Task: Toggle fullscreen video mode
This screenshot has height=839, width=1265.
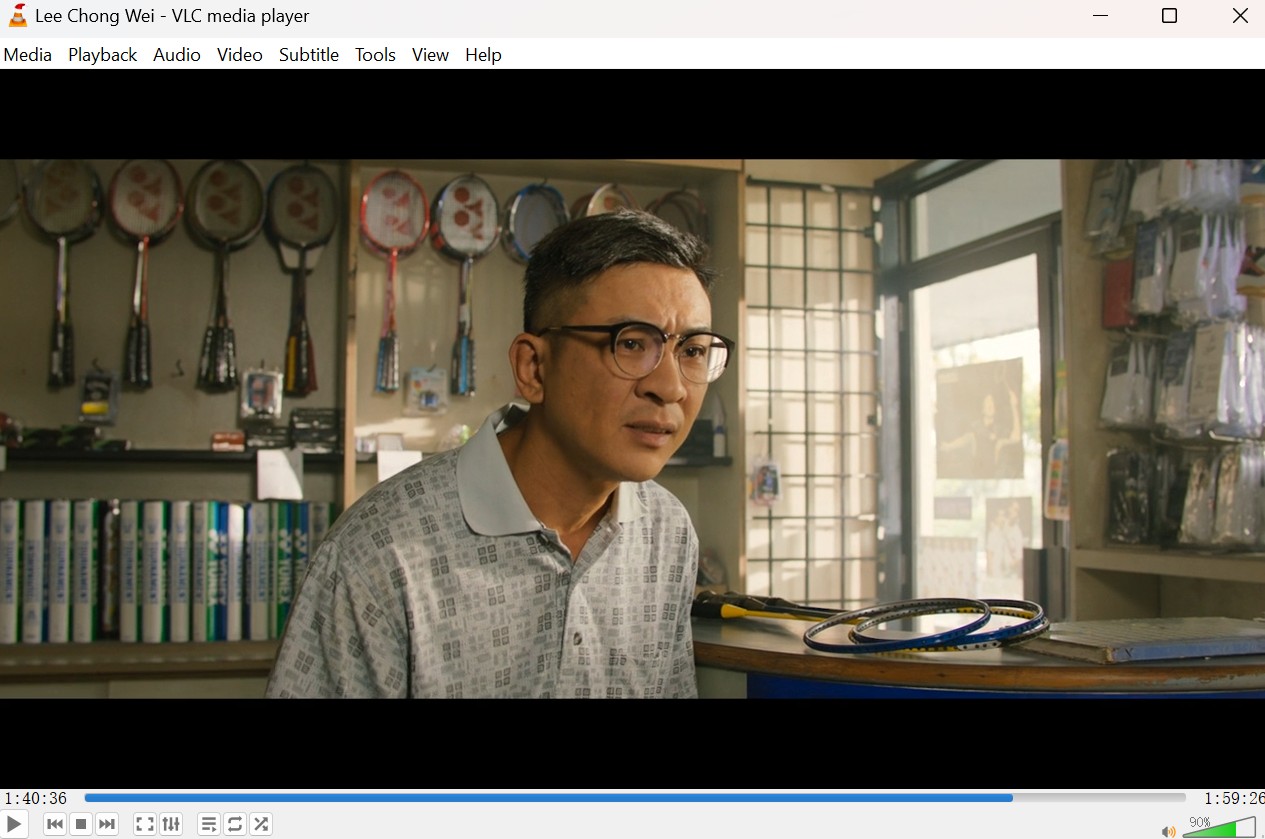Action: [145, 824]
